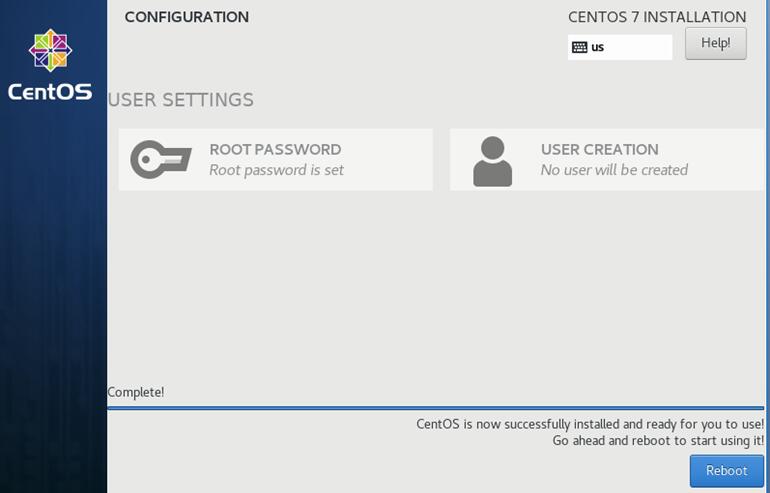
Task: Click the installation progress bar
Action: [x=436, y=408]
